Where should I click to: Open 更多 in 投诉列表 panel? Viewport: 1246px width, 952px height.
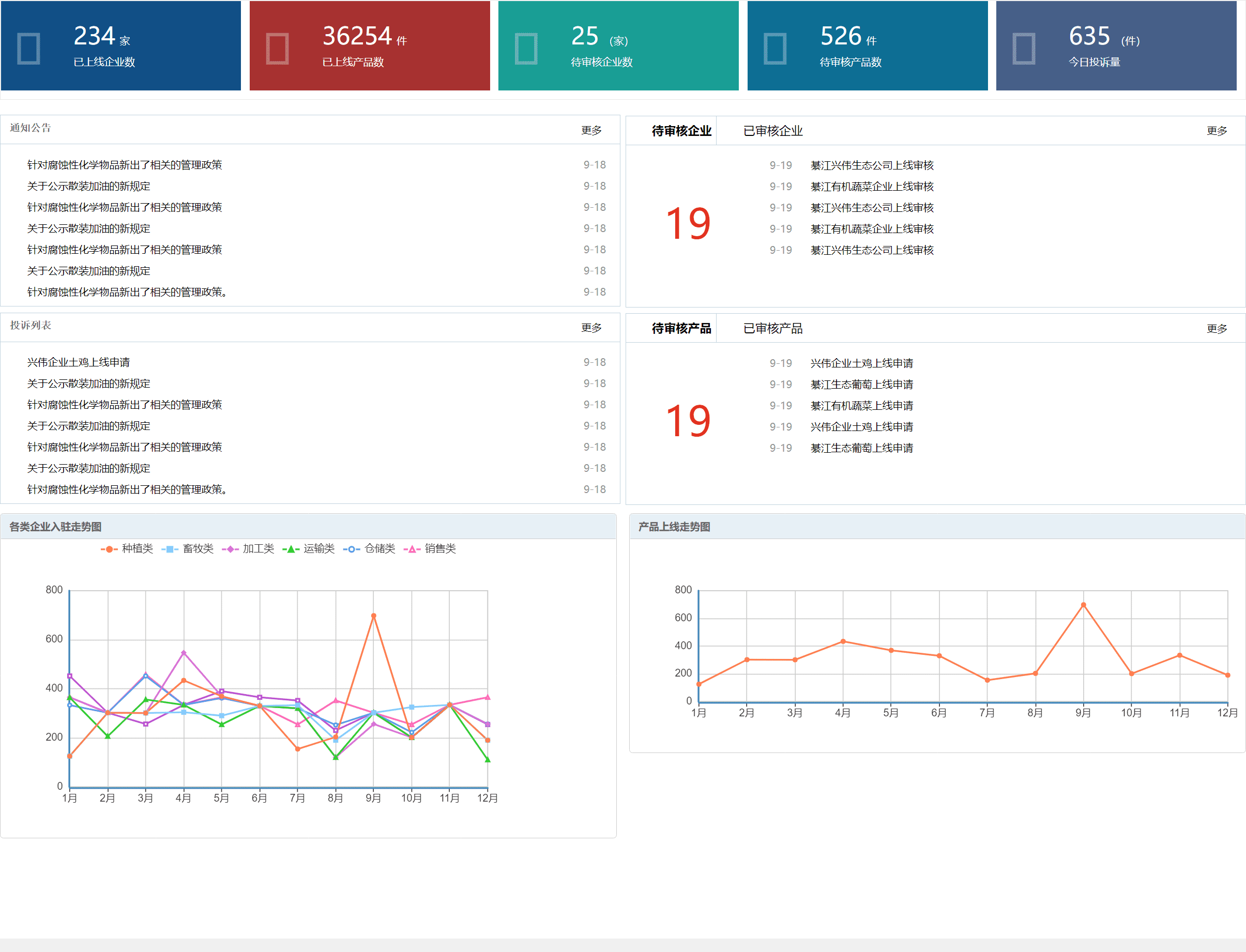pos(591,328)
